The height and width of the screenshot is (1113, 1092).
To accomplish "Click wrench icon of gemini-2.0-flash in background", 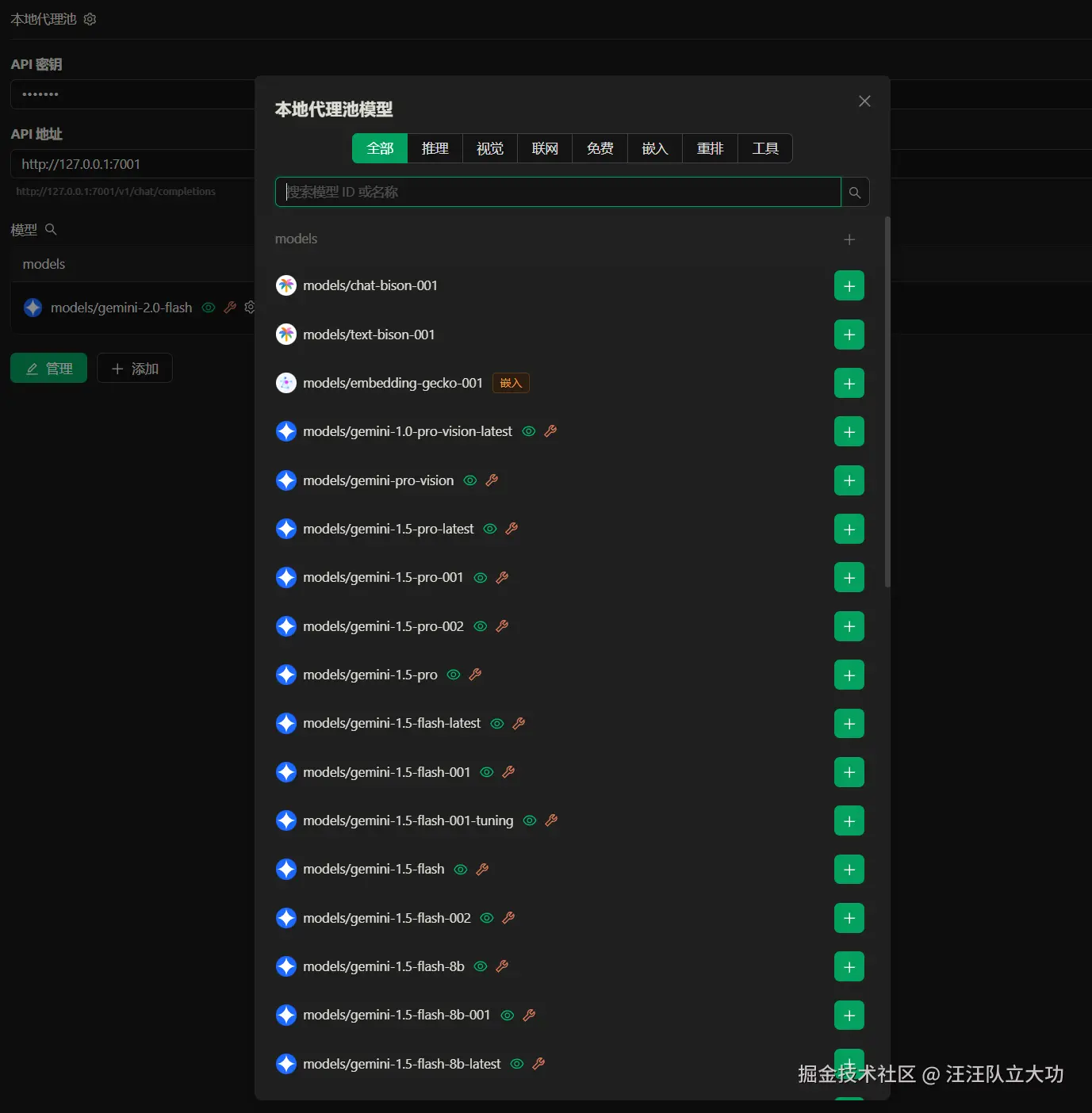I will point(230,308).
